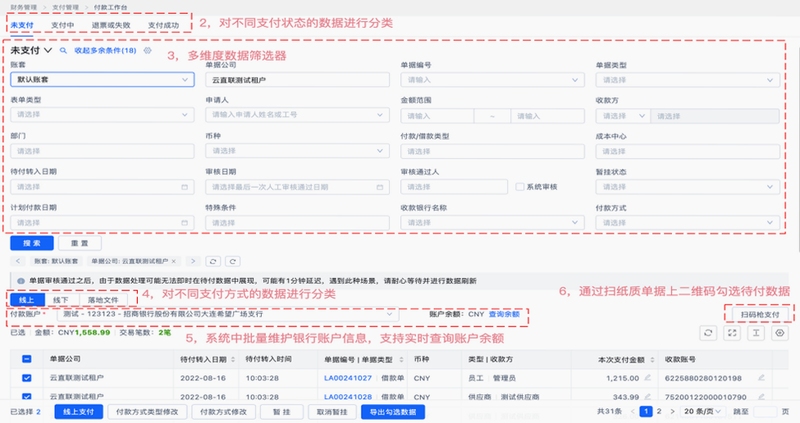Click the 导出勾选数据 button
Viewport: 800px width, 423px height.
(393, 412)
